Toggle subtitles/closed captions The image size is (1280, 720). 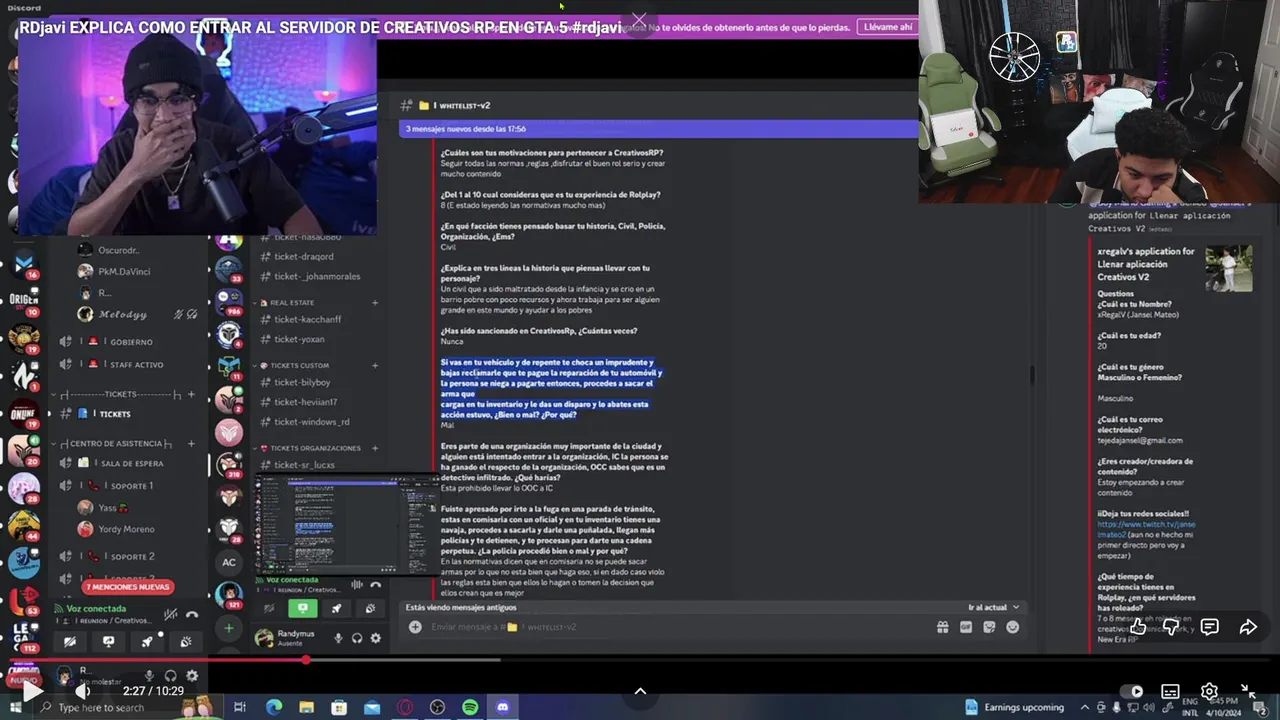(x=1170, y=691)
